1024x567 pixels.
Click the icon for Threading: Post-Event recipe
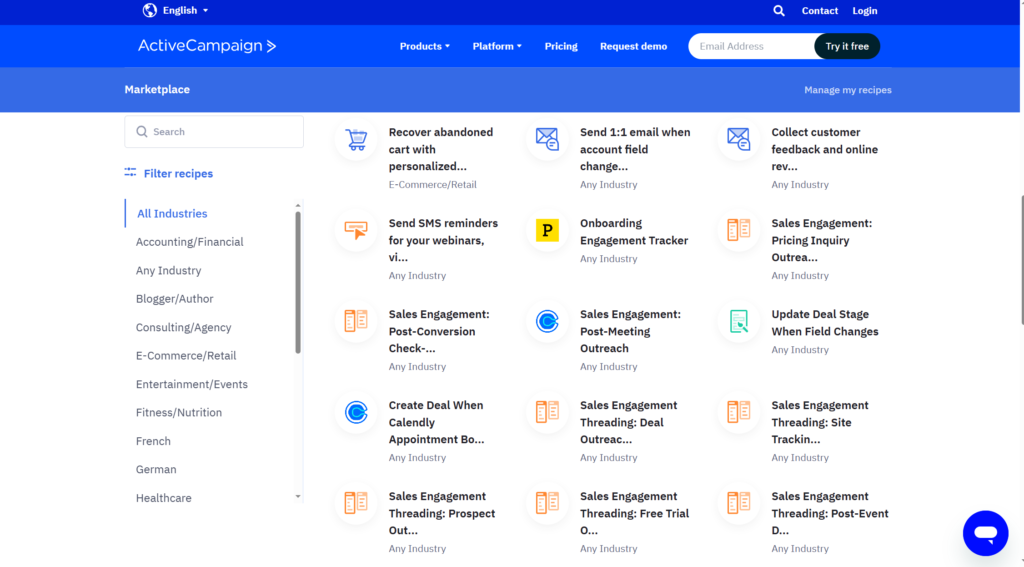(x=739, y=503)
